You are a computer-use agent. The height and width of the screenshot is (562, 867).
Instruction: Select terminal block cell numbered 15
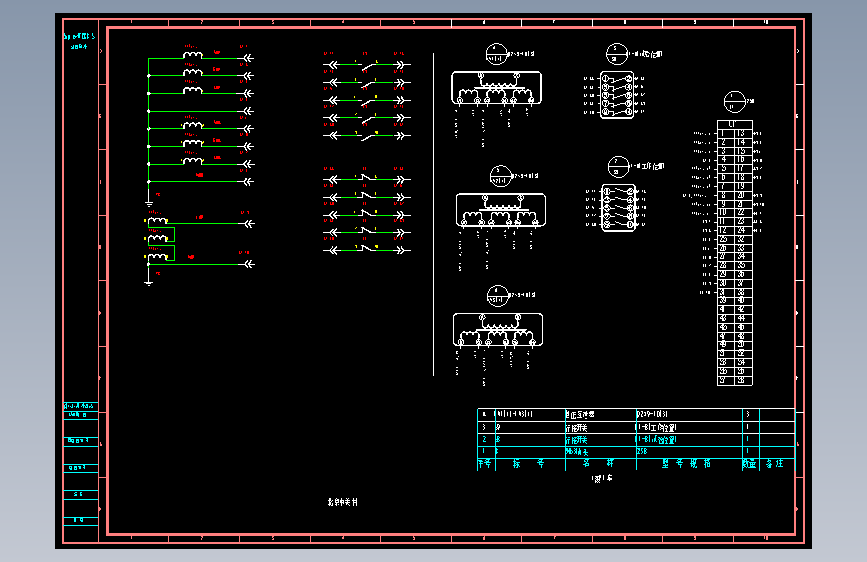click(743, 151)
